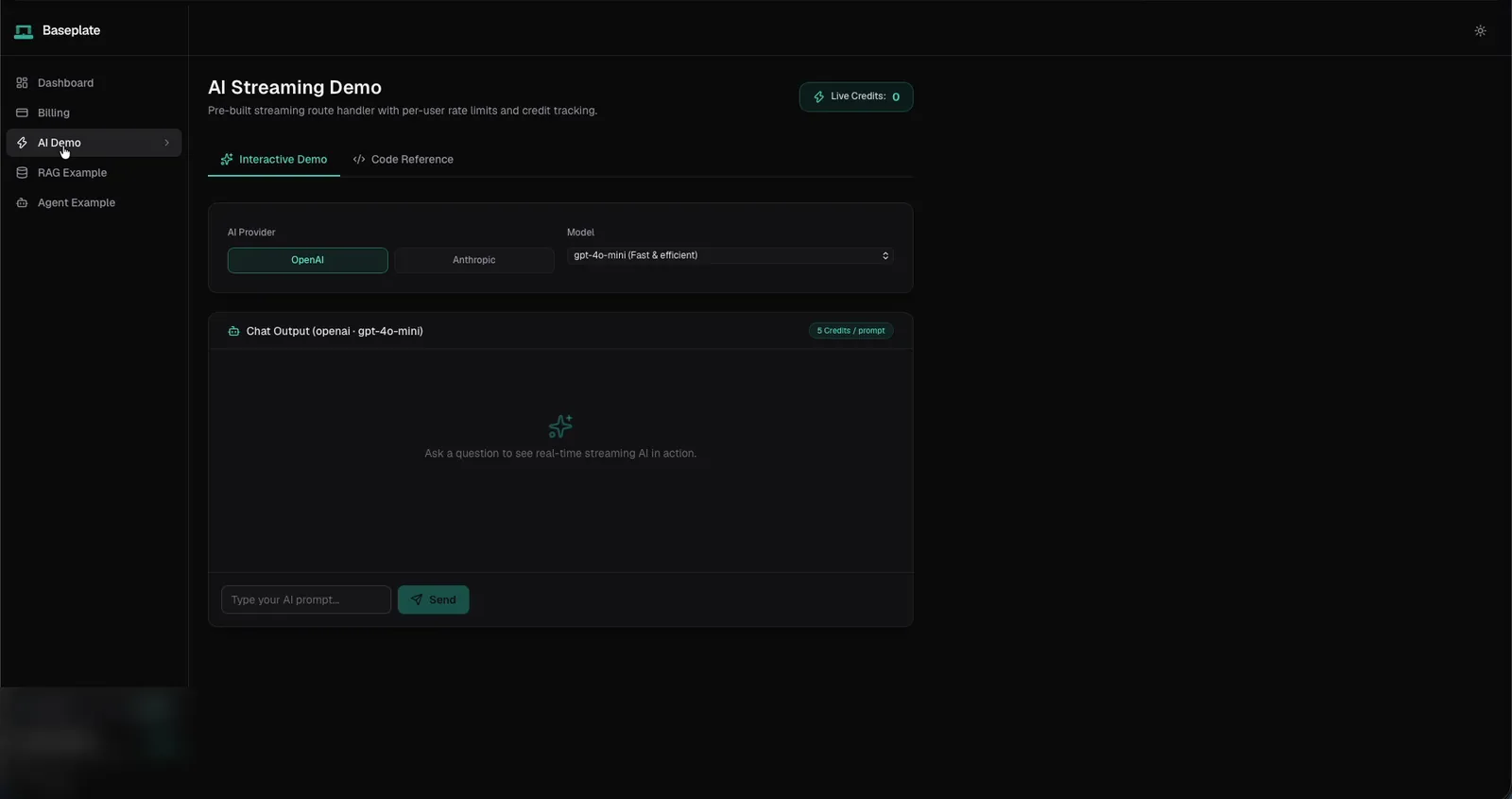Click the Baseplate logo icon

pyautogui.click(x=24, y=31)
